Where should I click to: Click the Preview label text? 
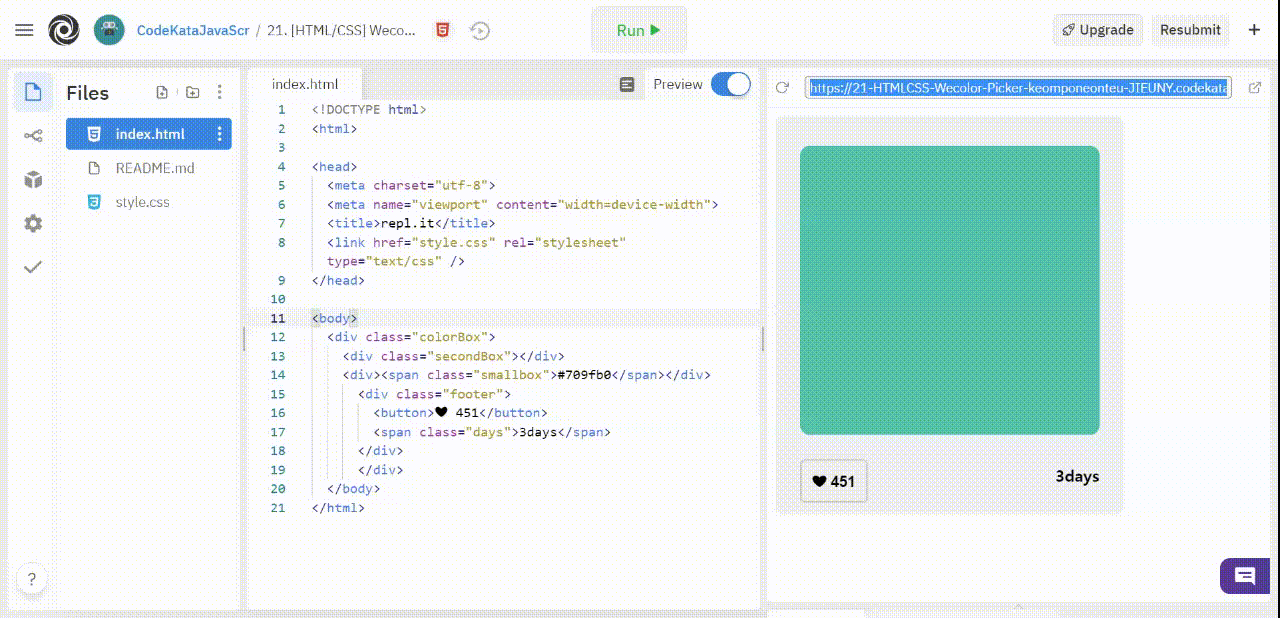(x=678, y=84)
